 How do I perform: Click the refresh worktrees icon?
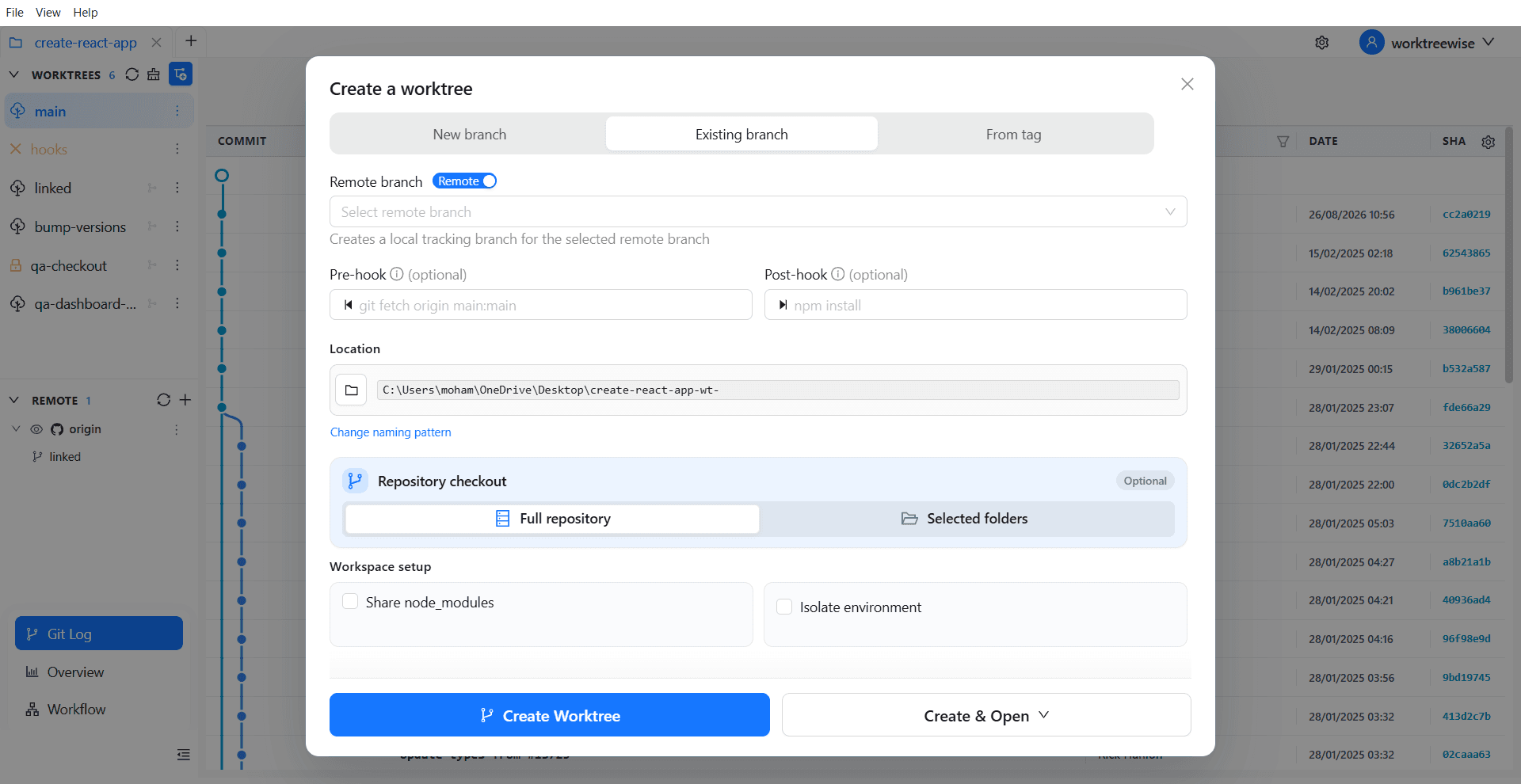pyautogui.click(x=132, y=74)
